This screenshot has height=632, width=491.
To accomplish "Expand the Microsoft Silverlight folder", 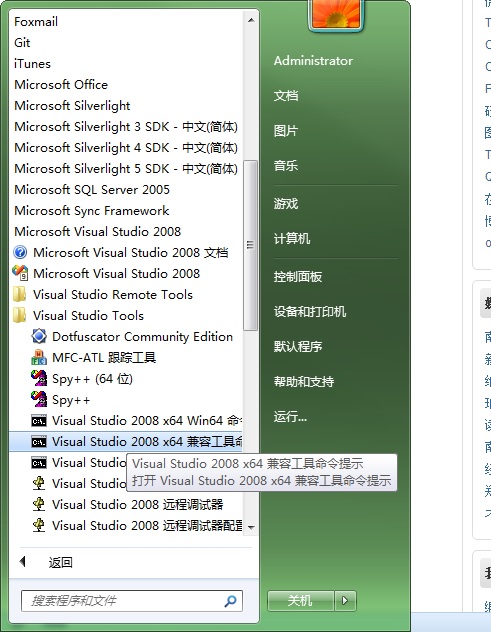I will tap(72, 106).
